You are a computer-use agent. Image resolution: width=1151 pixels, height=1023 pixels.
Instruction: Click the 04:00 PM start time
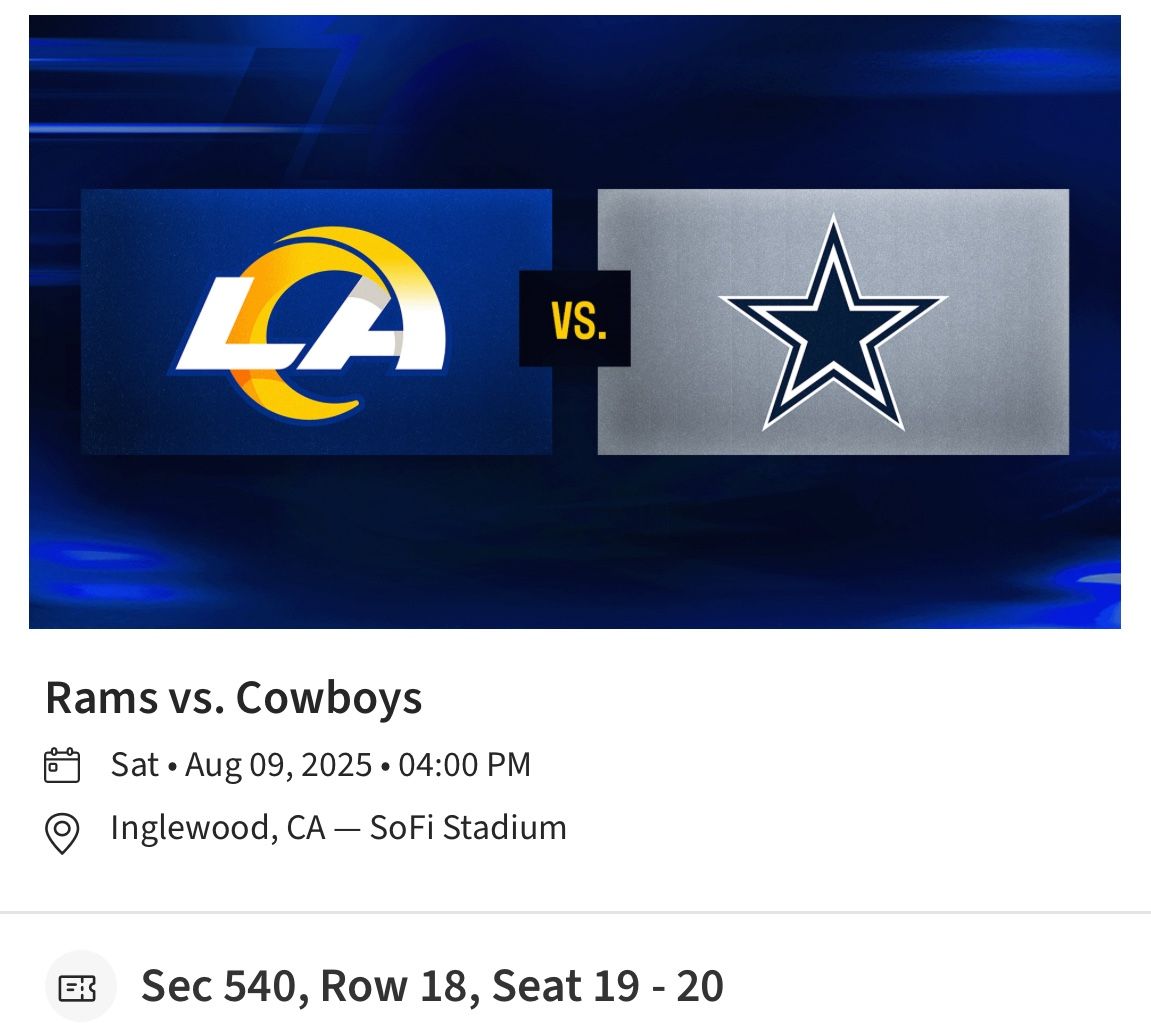pos(465,765)
